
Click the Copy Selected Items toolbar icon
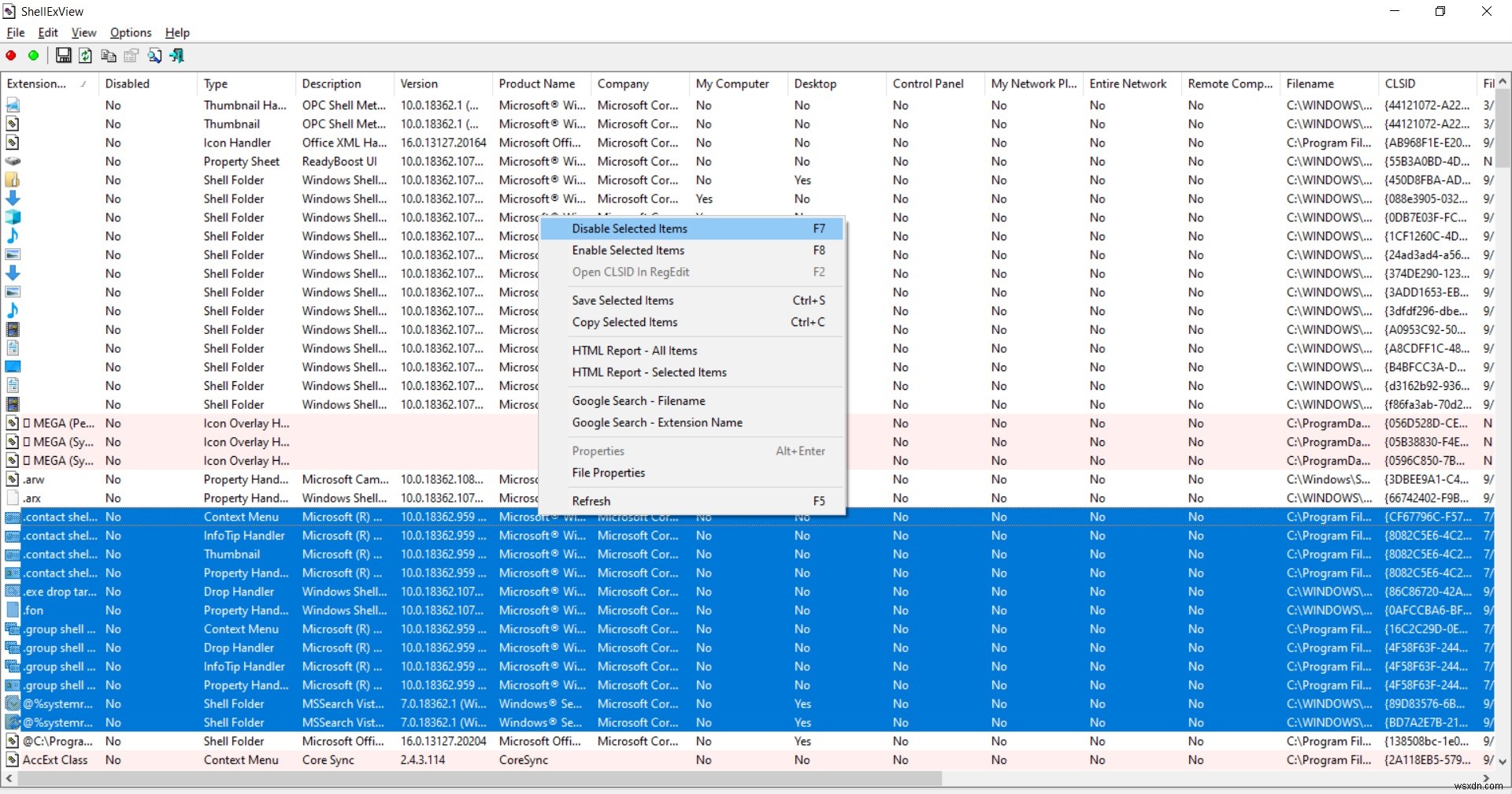108,55
